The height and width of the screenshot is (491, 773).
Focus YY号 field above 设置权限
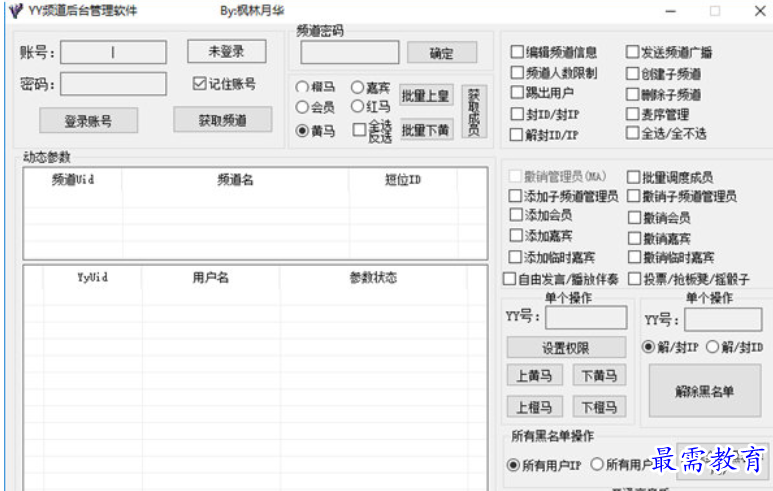pyautogui.click(x=586, y=317)
